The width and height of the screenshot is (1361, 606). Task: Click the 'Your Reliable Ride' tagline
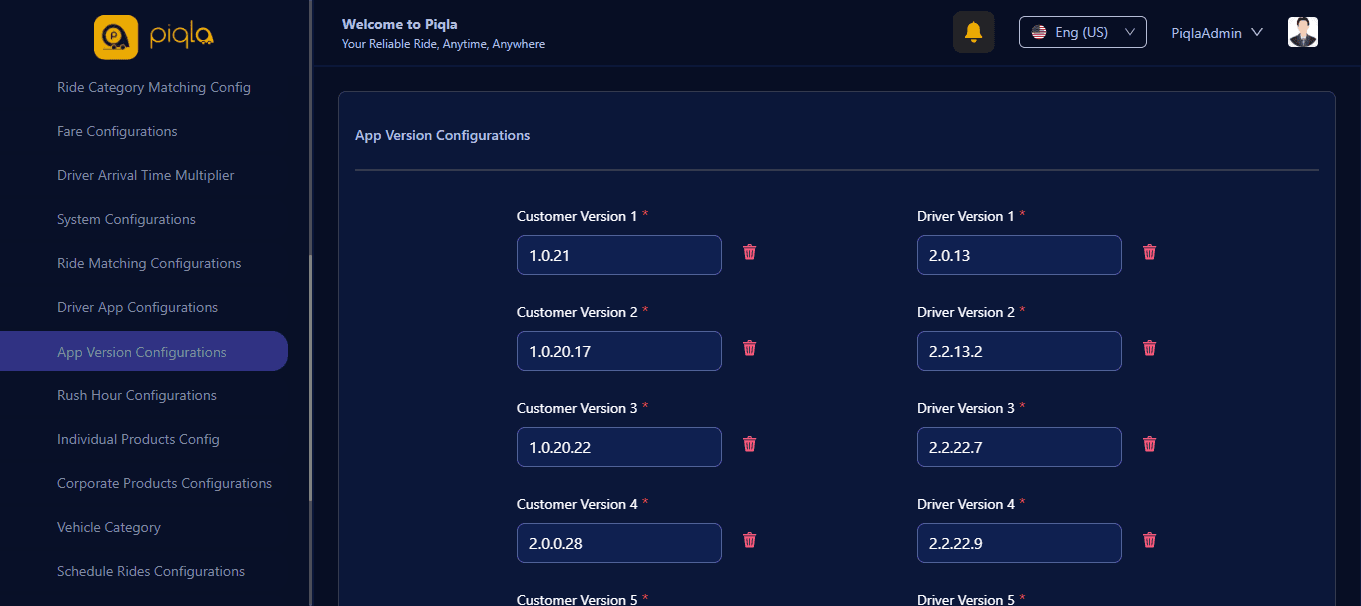443,44
